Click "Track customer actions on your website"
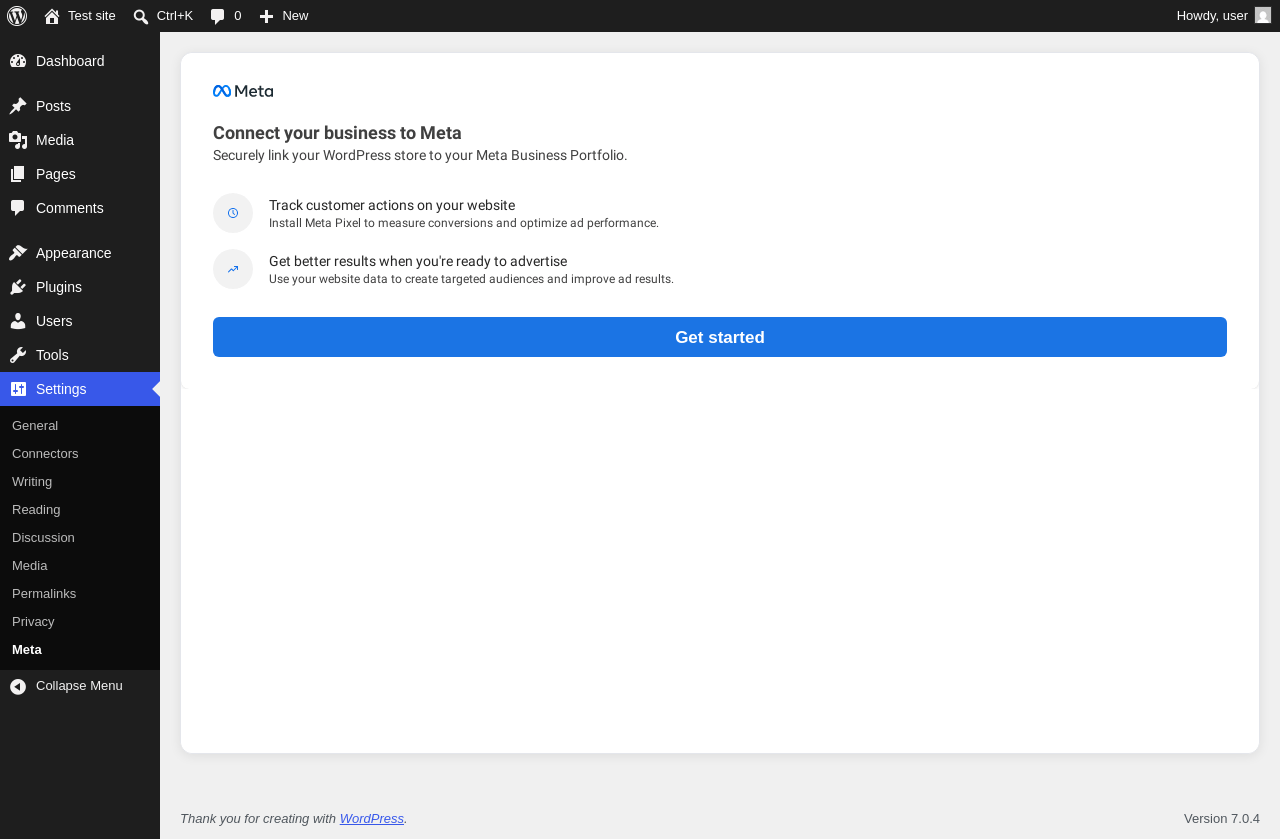This screenshot has height=839, width=1280. point(392,205)
